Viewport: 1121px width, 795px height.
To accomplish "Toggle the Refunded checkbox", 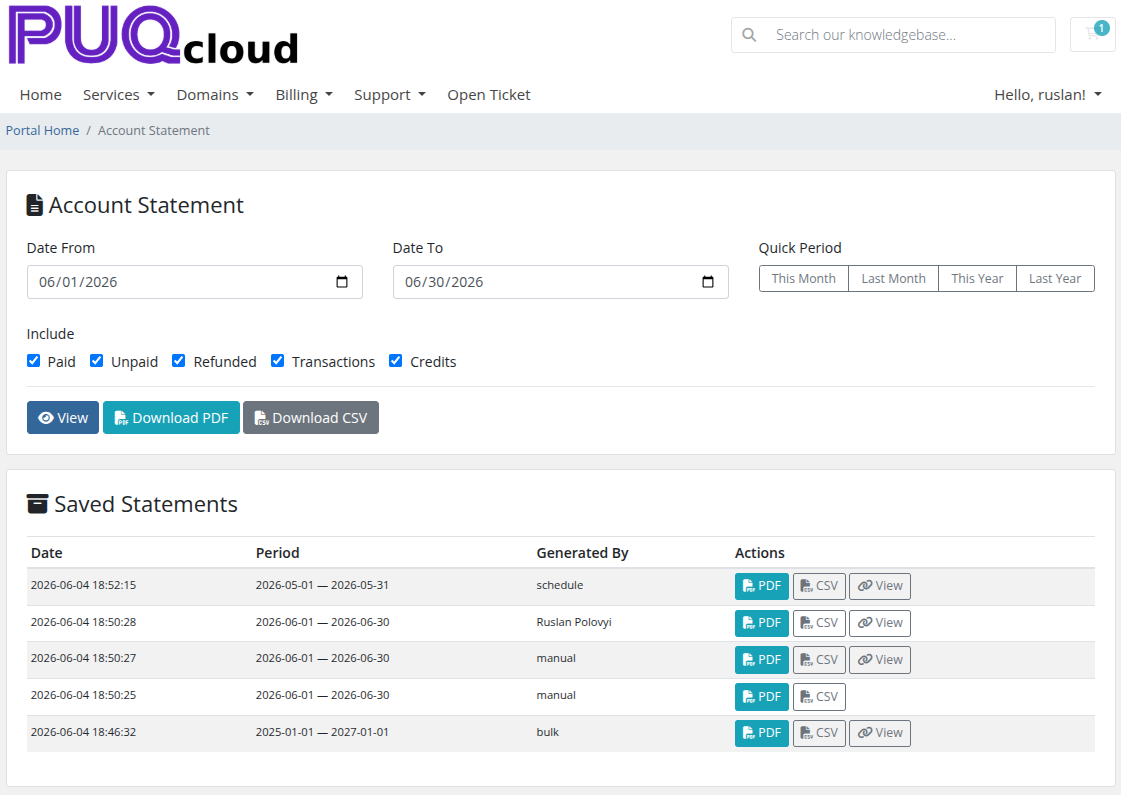I will click(x=179, y=361).
